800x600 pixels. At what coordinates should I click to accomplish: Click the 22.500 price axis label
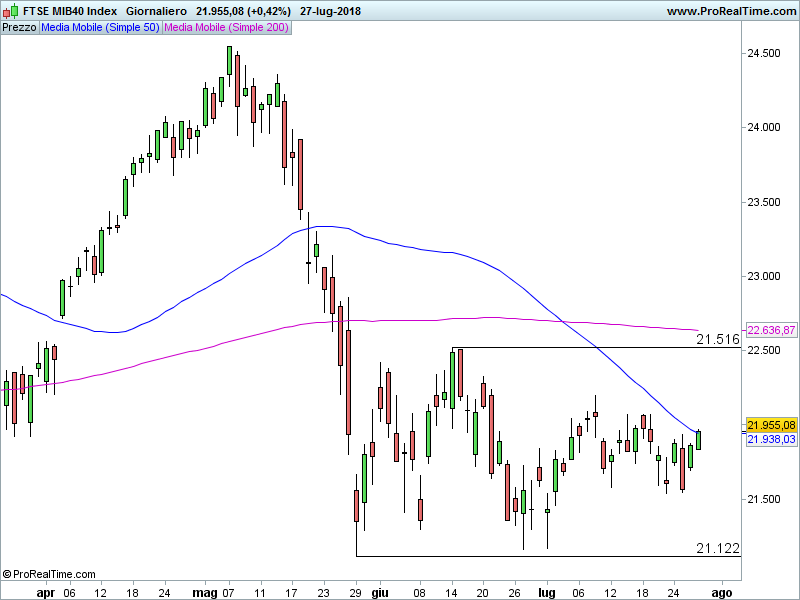click(764, 350)
